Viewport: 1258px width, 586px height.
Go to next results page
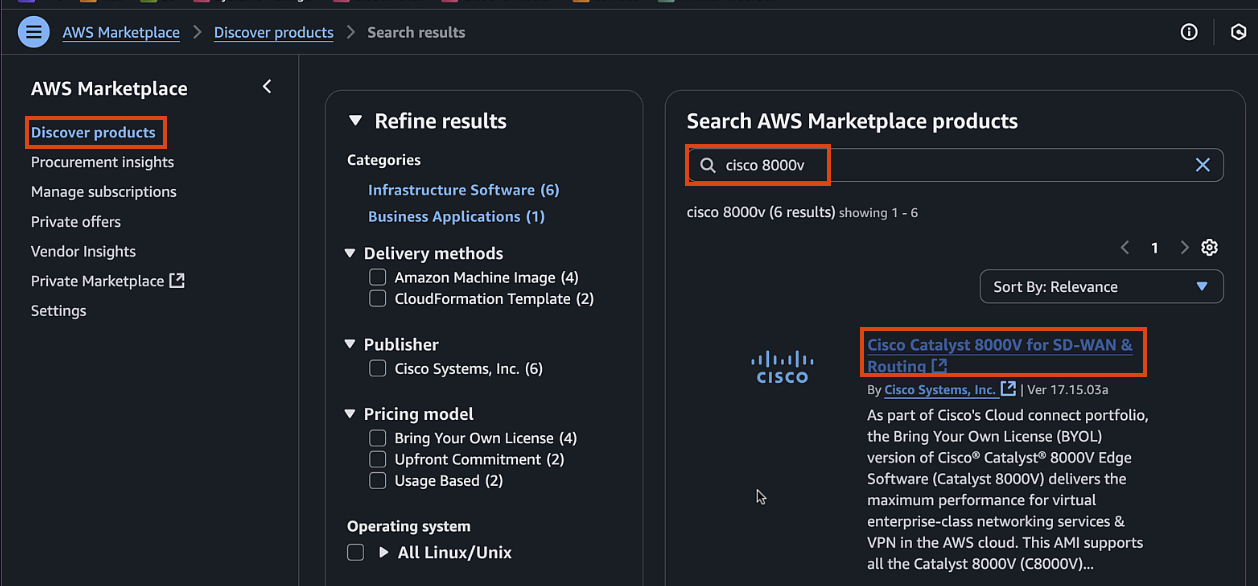point(1184,247)
